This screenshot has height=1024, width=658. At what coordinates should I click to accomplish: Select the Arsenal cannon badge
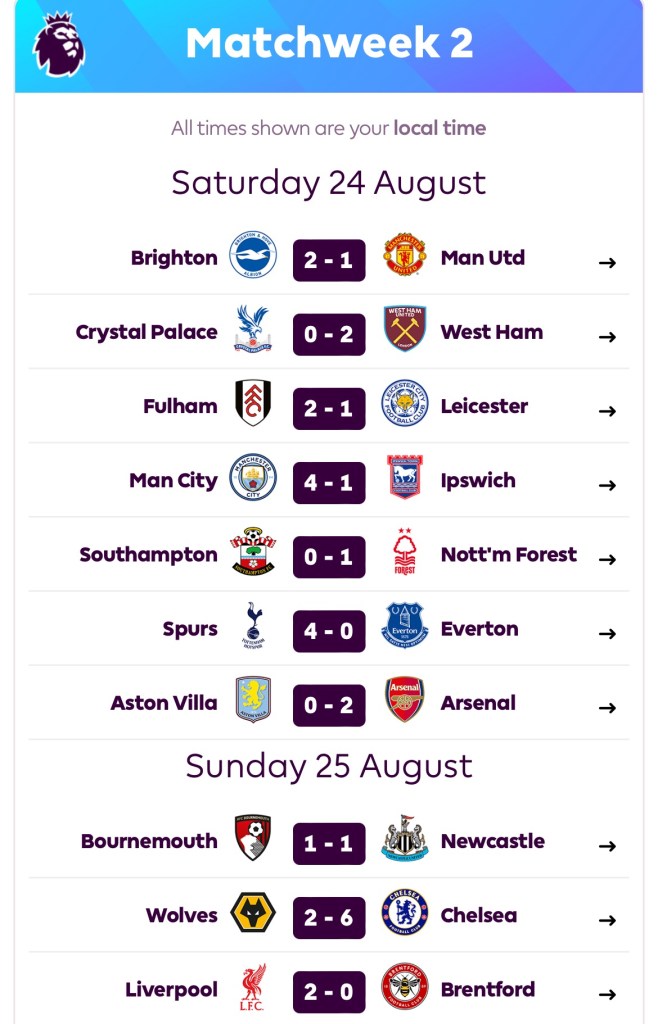coord(405,702)
